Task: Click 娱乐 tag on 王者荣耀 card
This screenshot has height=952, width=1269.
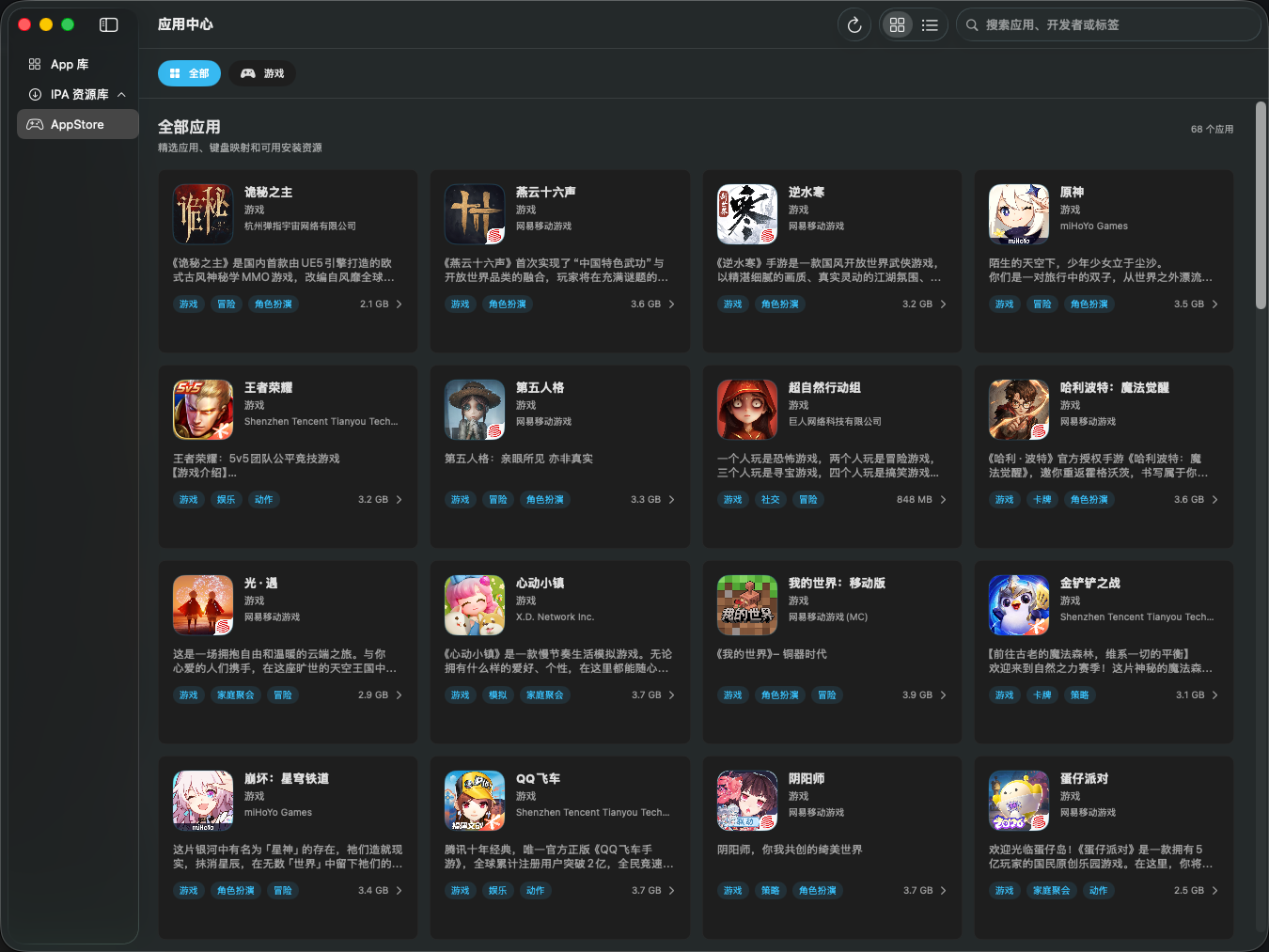Action: 227,500
